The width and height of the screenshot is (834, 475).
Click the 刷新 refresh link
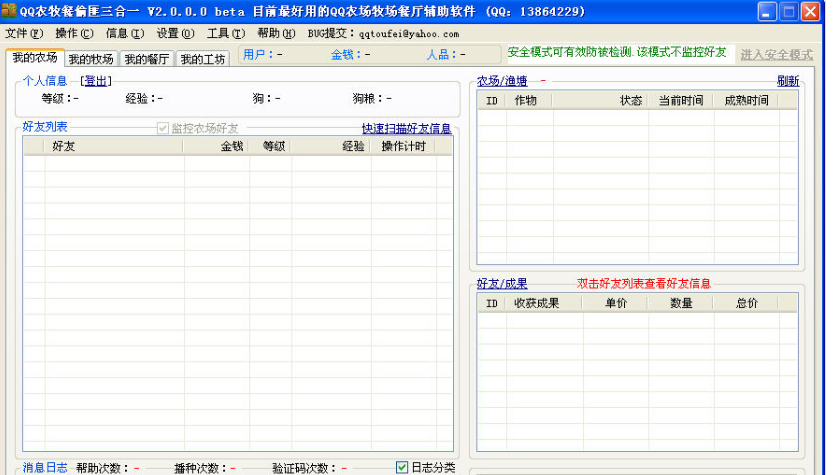click(788, 81)
